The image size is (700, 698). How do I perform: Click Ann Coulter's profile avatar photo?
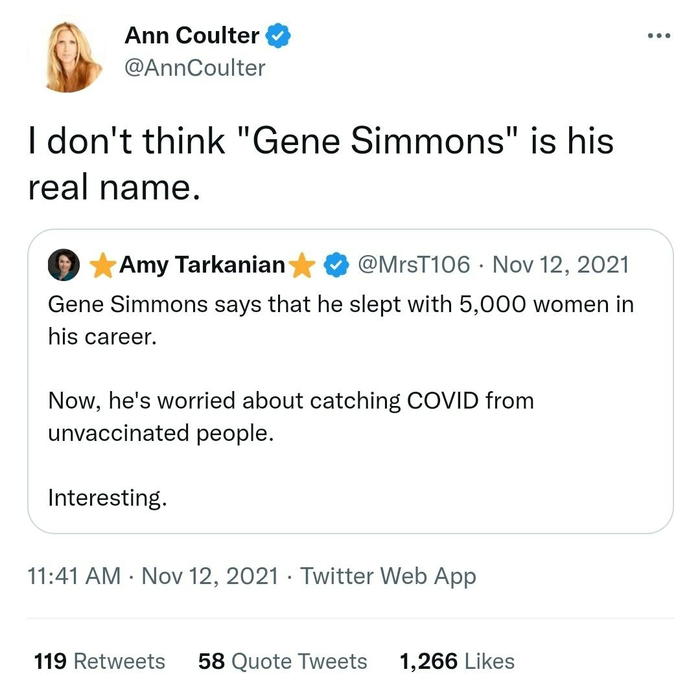(x=72, y=56)
